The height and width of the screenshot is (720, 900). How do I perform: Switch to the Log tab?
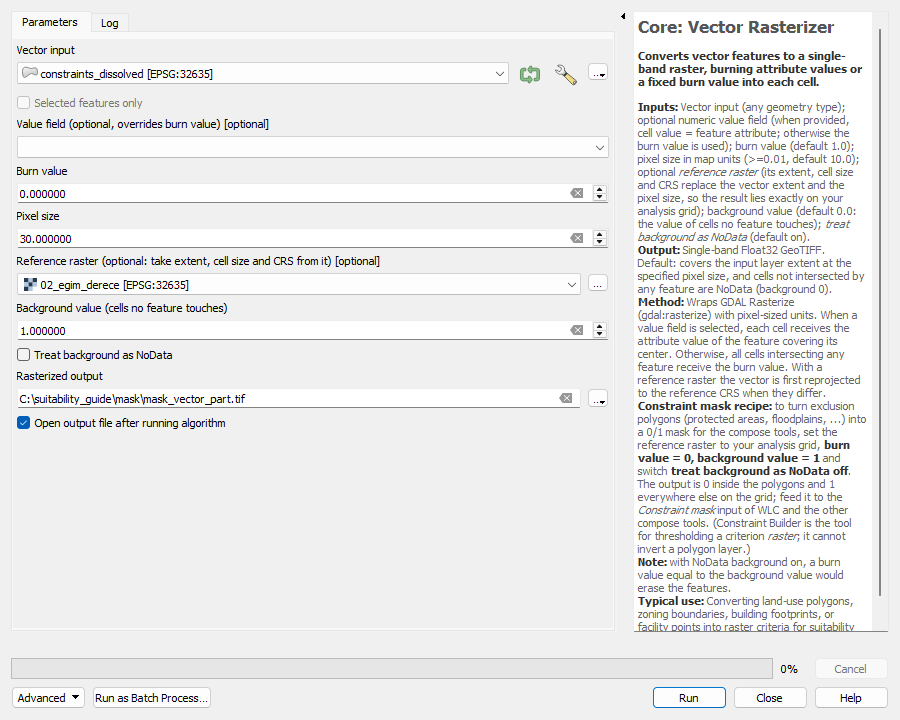110,23
